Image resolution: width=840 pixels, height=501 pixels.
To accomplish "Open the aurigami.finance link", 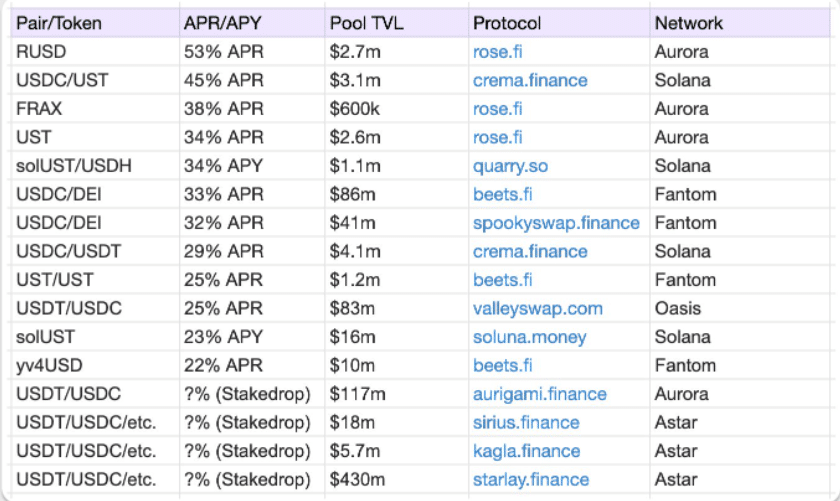I will 539,394.
